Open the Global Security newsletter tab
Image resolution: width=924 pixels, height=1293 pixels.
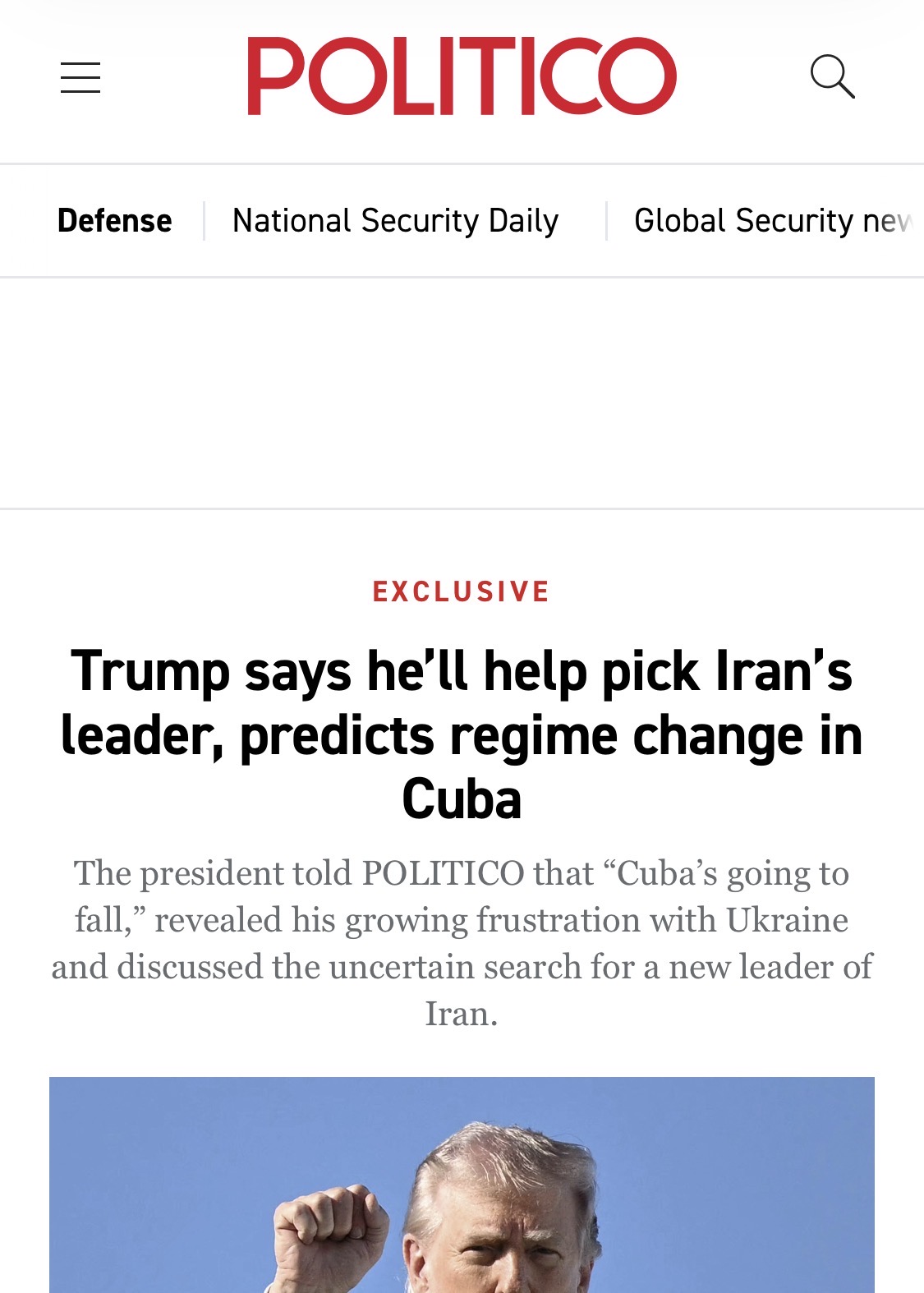772,221
